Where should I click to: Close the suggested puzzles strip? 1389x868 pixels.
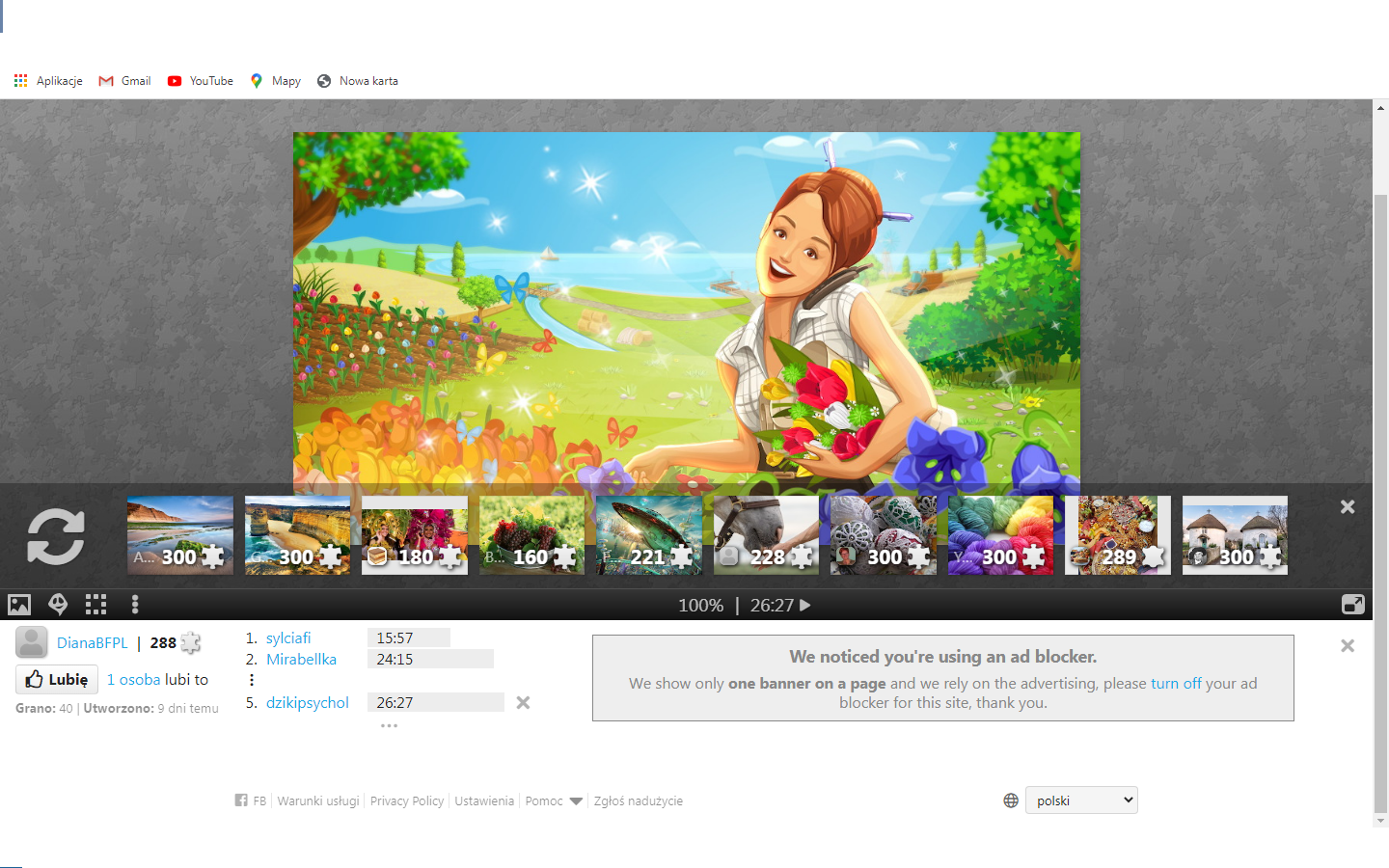click(1348, 506)
